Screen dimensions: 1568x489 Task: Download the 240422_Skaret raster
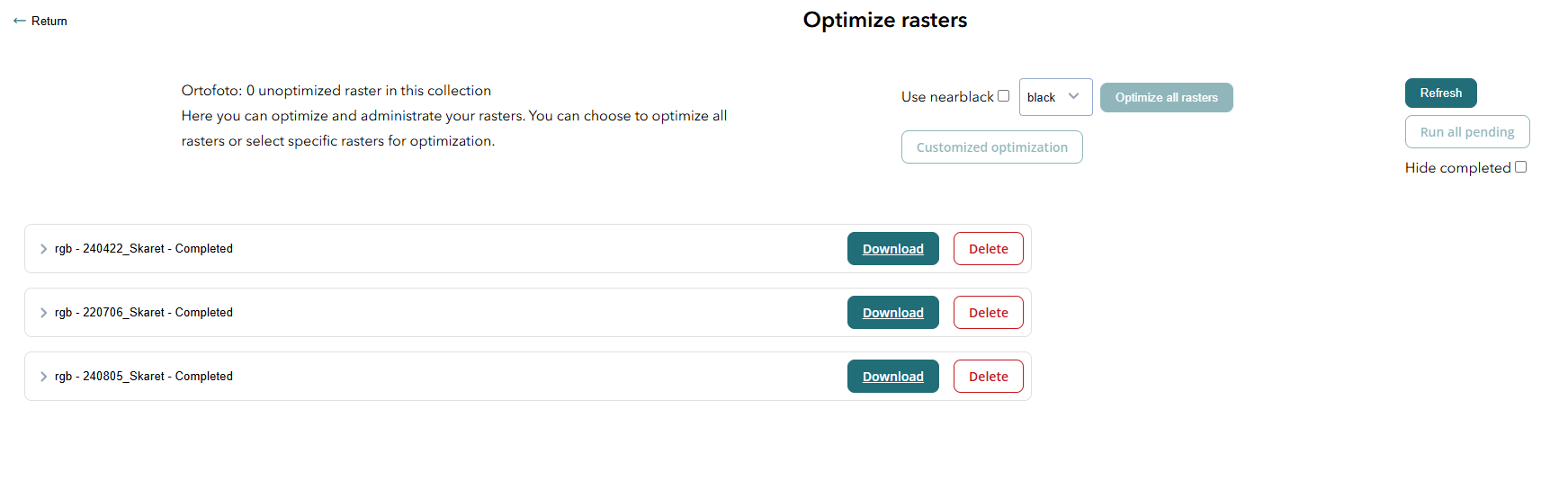(892, 249)
